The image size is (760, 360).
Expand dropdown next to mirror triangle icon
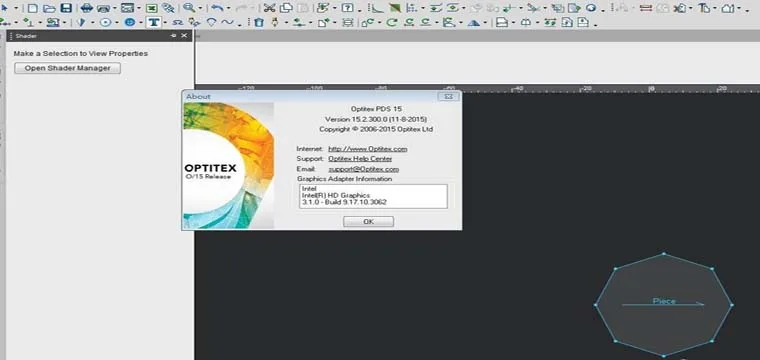coord(485,23)
